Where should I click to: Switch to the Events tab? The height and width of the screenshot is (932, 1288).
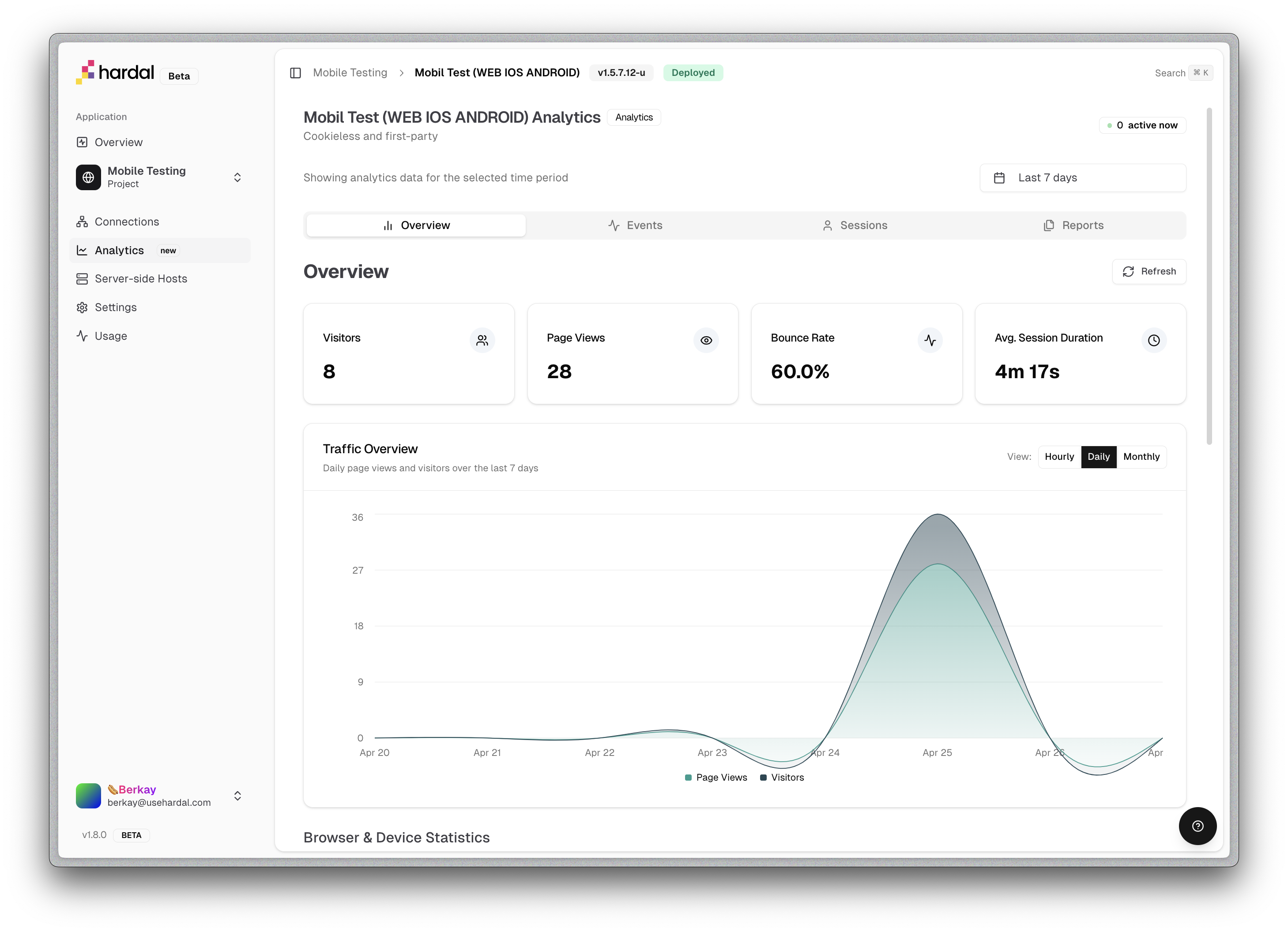tap(635, 225)
